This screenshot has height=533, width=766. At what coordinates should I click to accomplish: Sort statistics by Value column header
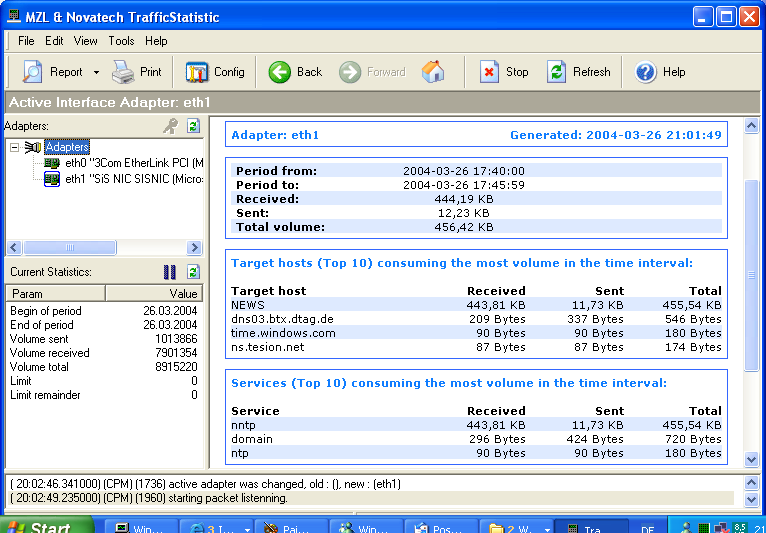(x=154, y=294)
